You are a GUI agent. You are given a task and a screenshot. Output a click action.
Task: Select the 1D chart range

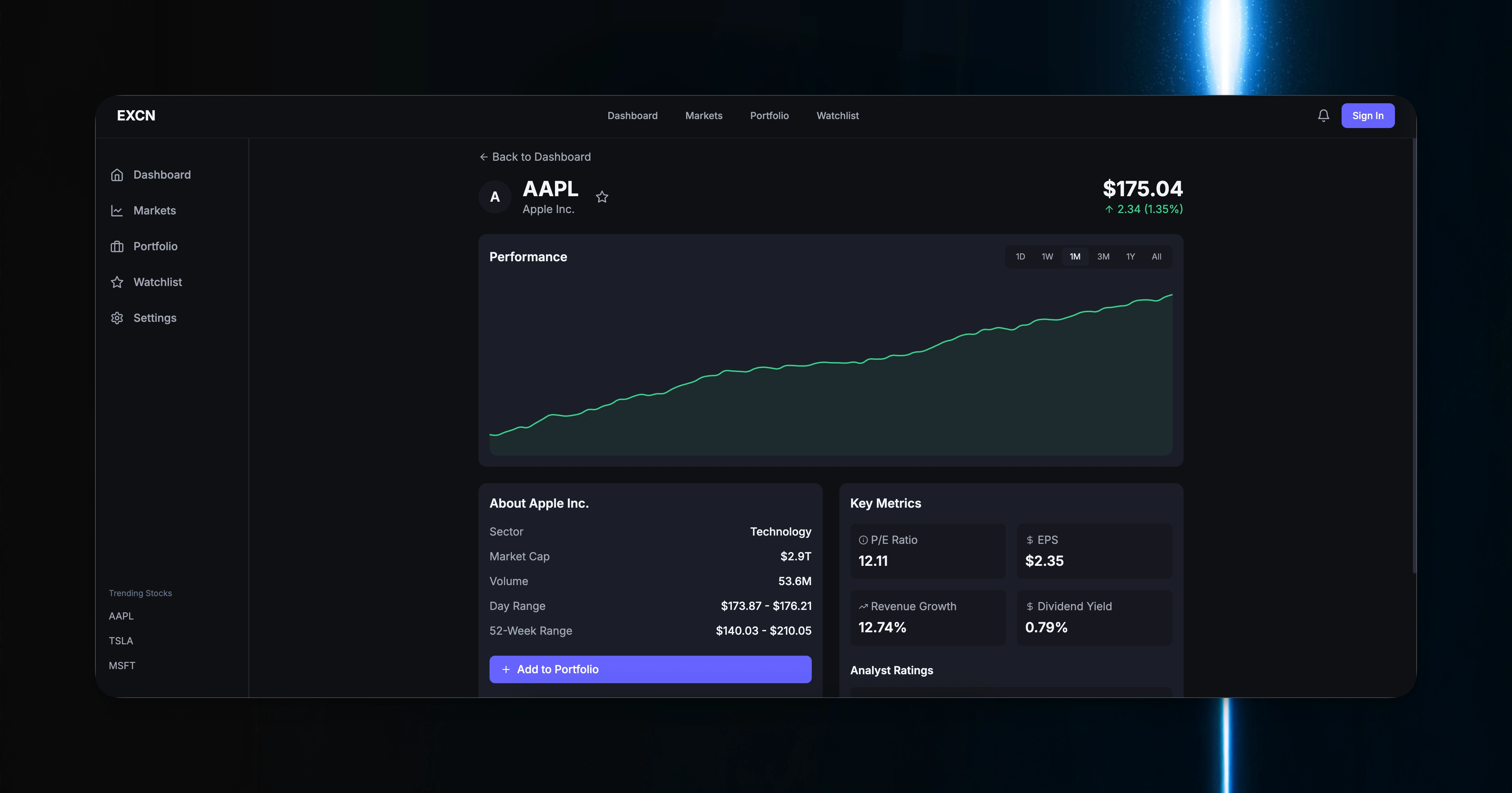point(1020,256)
